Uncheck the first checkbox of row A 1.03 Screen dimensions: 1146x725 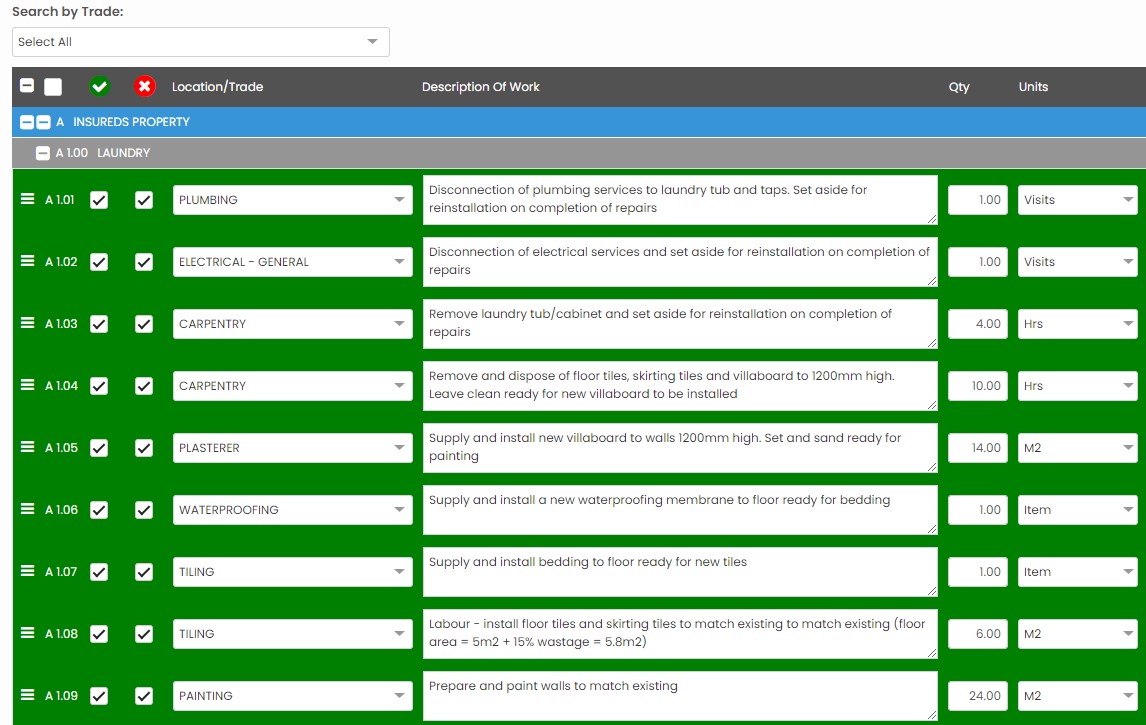click(99, 324)
